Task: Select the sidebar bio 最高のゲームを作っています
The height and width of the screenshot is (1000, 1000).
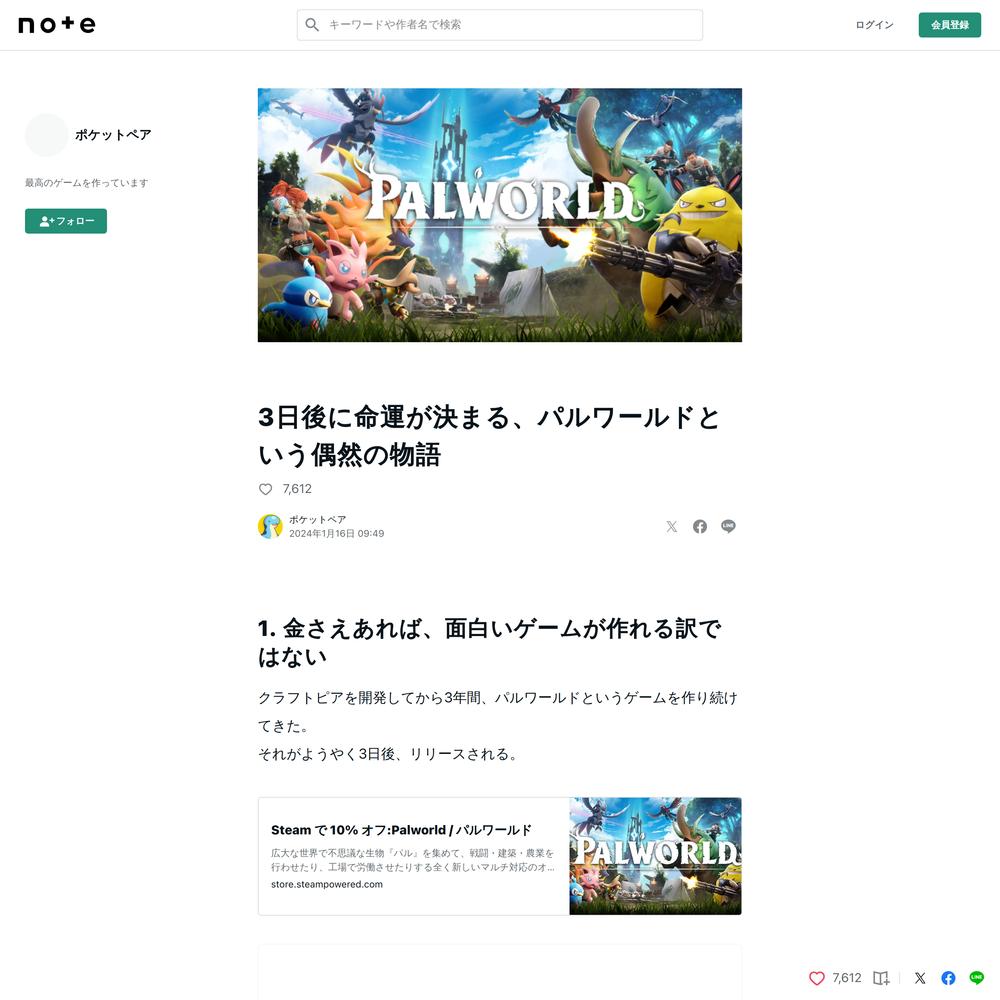Action: click(87, 183)
